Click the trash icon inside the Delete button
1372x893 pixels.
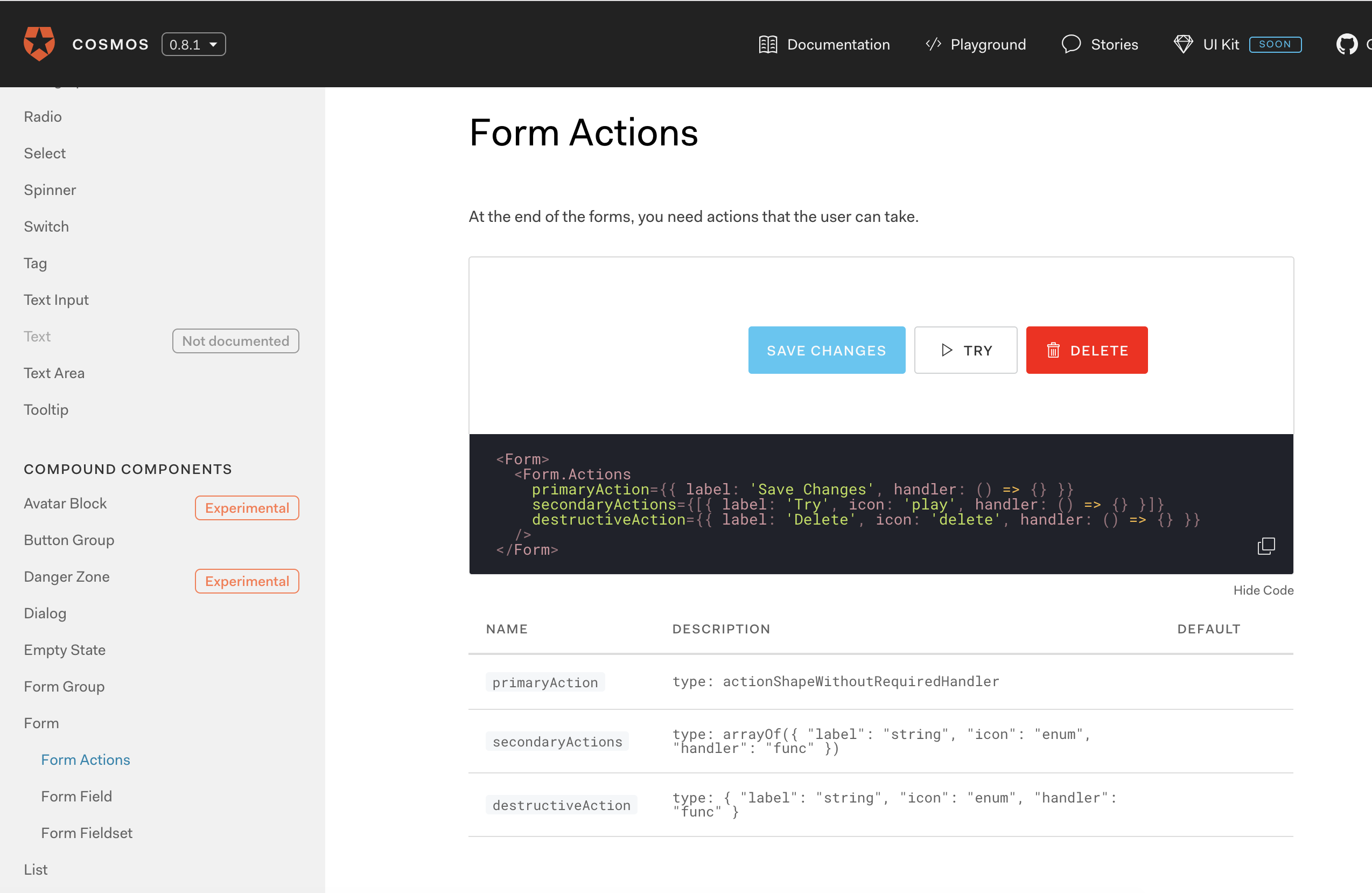click(1054, 350)
